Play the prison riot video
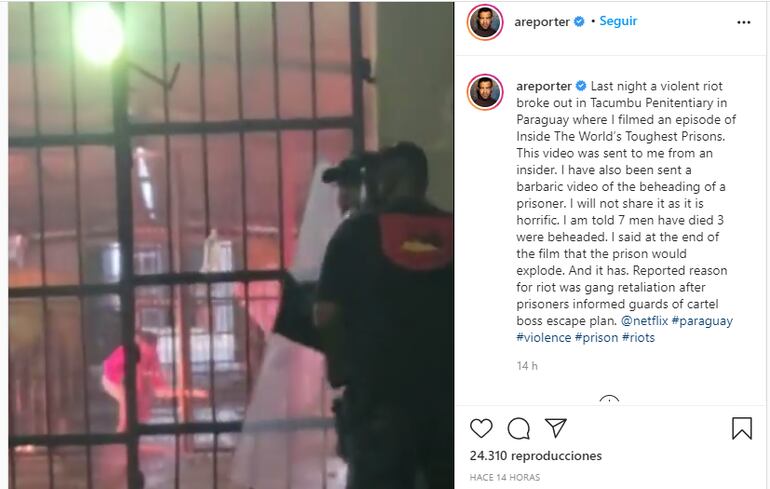 coord(231,245)
